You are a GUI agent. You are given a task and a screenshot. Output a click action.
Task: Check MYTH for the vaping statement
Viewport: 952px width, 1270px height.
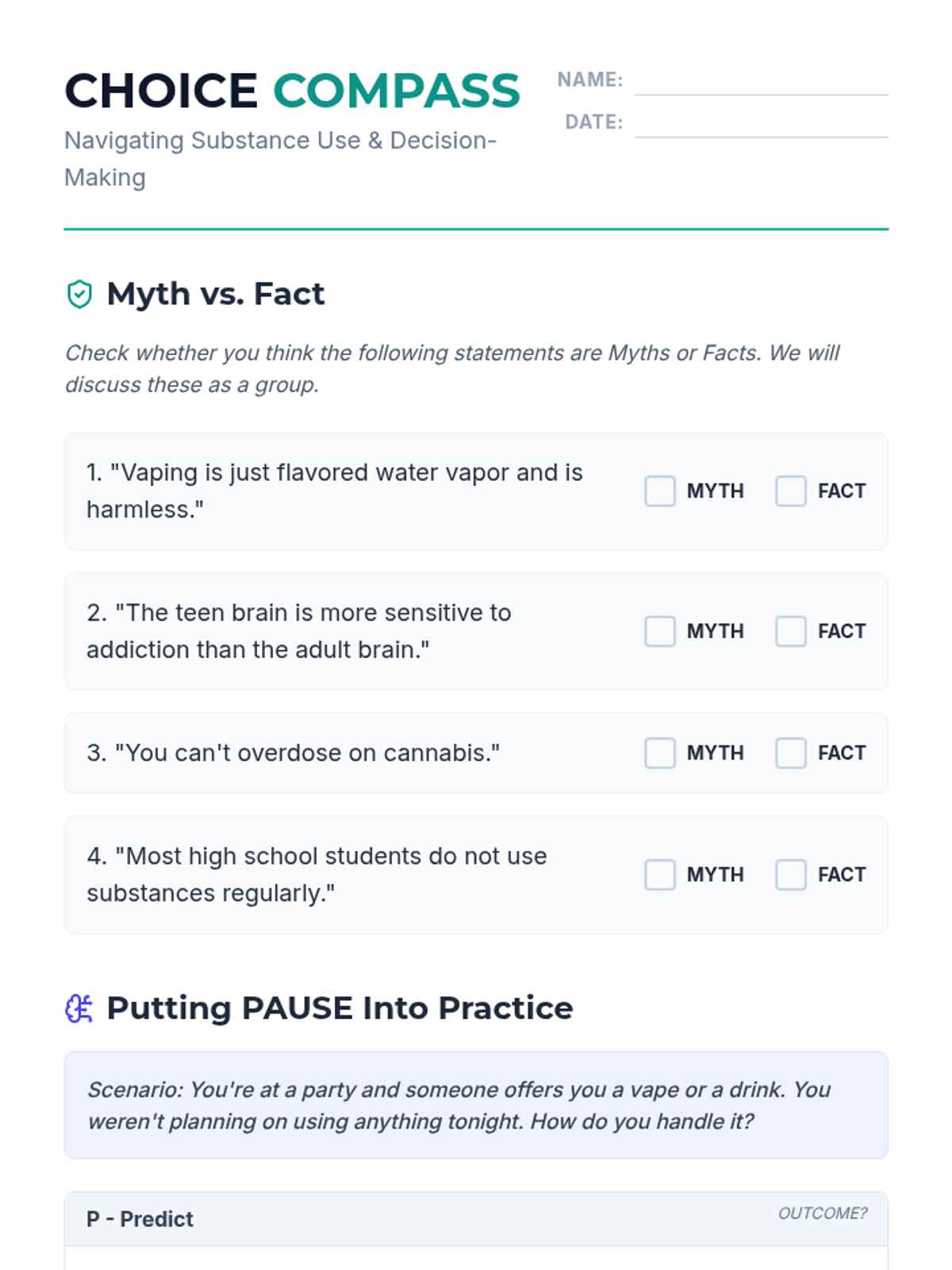[x=659, y=491]
